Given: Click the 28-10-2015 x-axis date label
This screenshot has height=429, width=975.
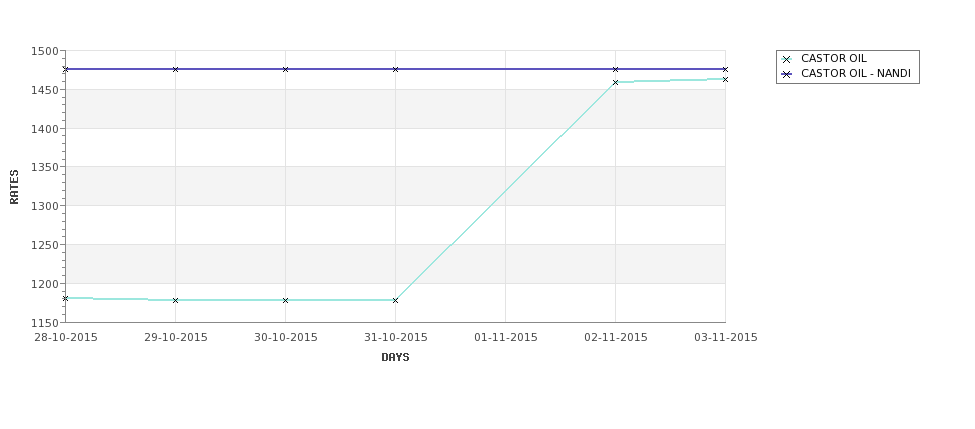Looking at the screenshot, I should coord(66,338).
